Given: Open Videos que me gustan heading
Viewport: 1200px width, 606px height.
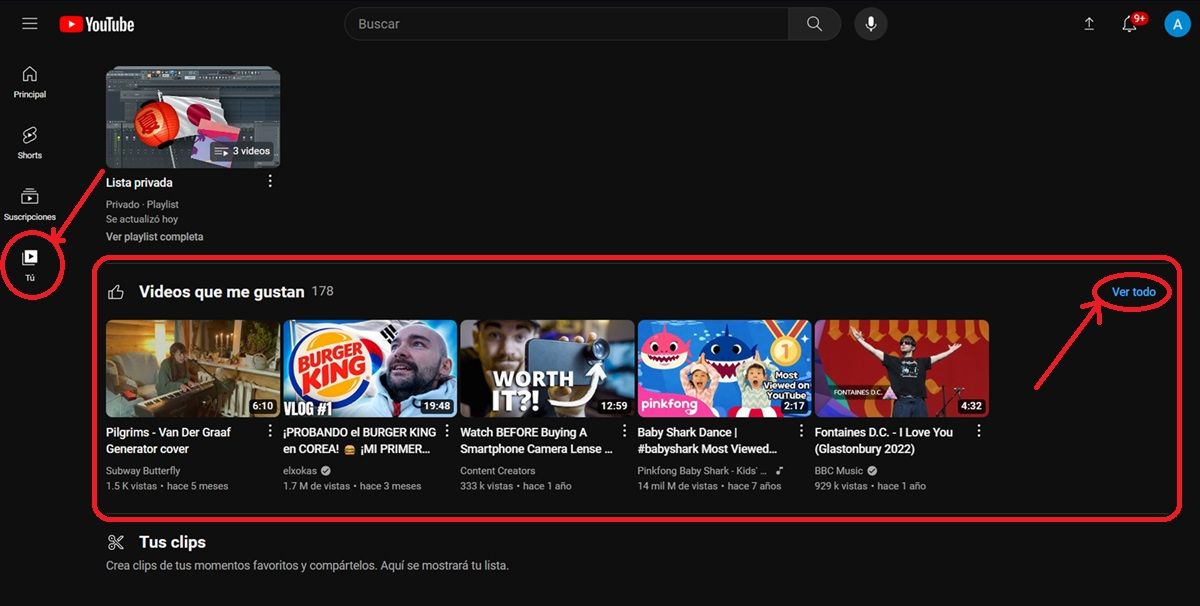Looking at the screenshot, I should (x=221, y=292).
